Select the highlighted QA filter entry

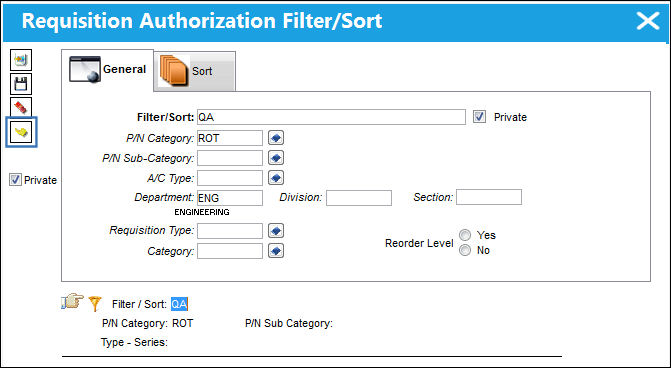(179, 304)
